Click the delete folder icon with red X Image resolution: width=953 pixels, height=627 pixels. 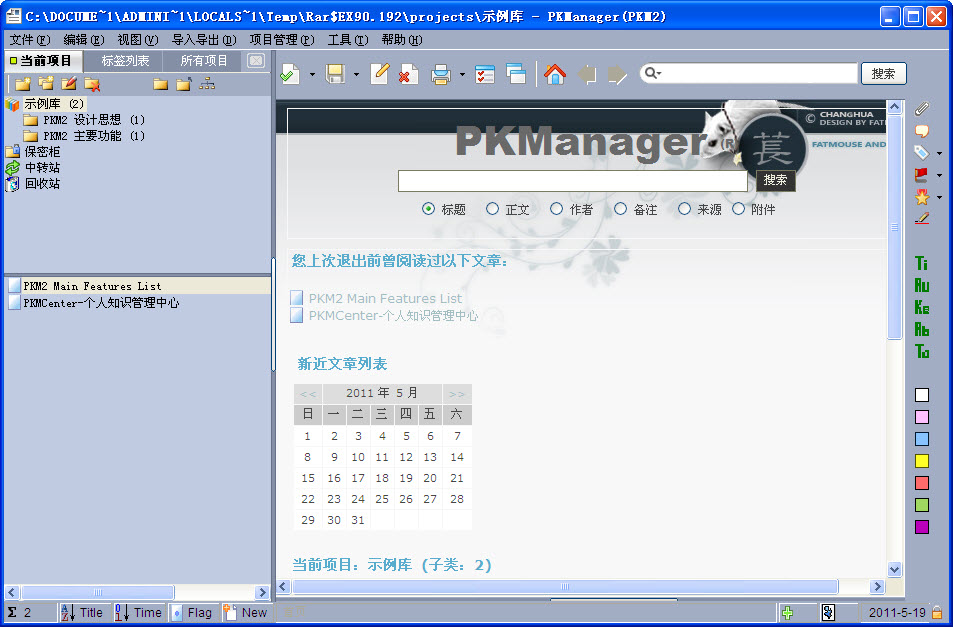(92, 83)
